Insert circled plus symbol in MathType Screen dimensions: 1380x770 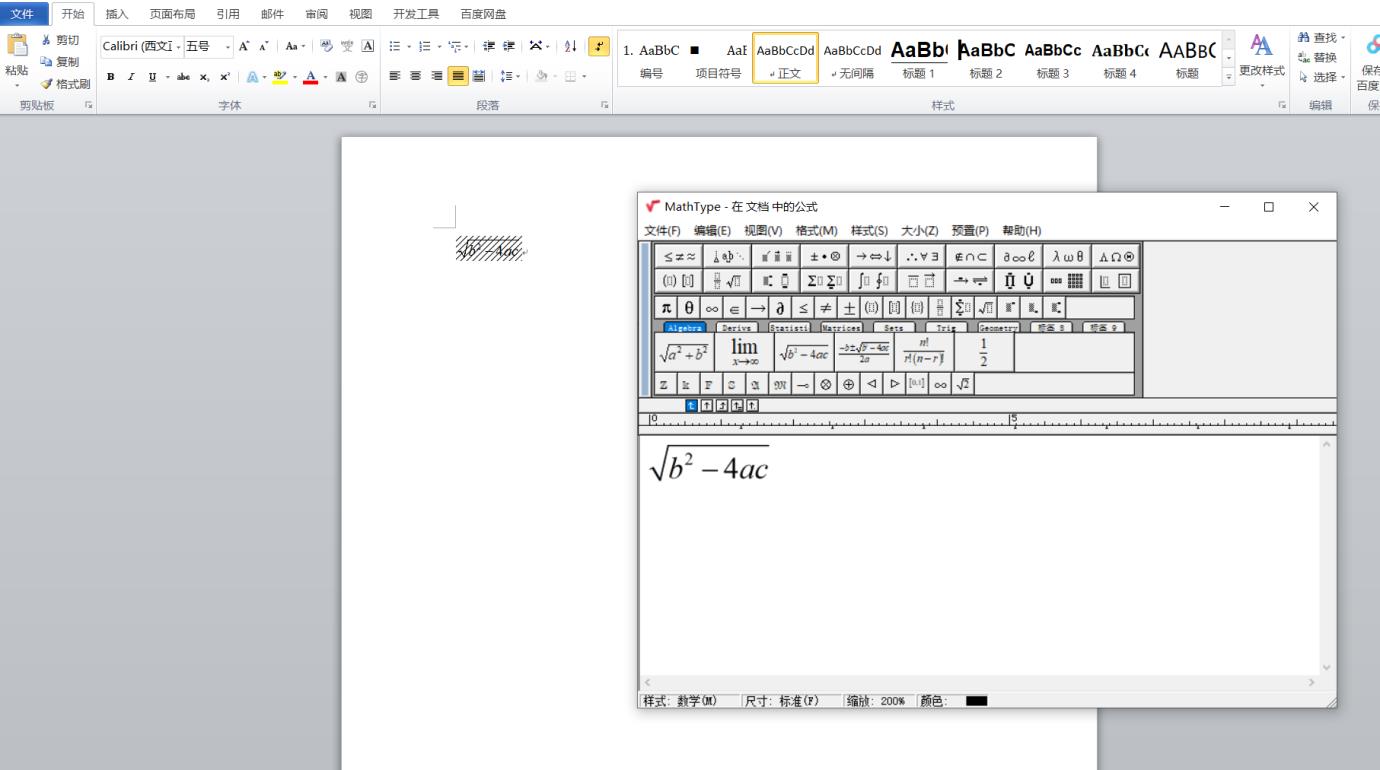tap(848, 384)
